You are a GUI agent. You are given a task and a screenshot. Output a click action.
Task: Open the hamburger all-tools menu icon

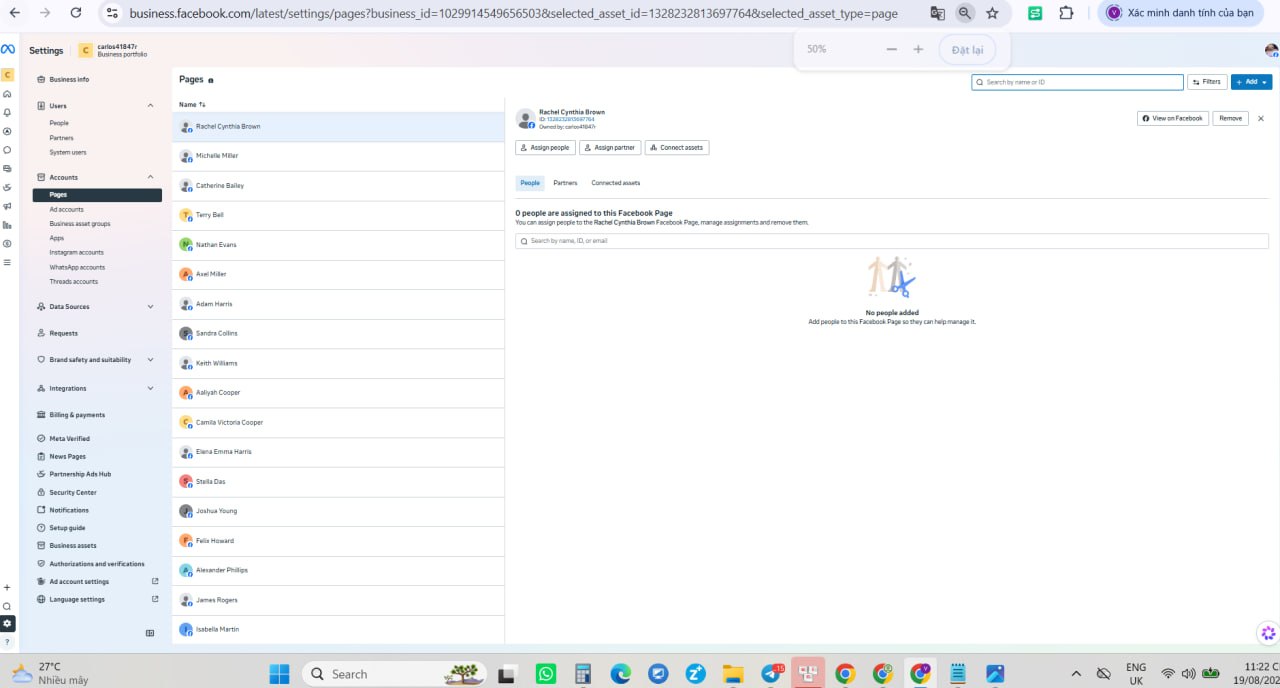click(7, 262)
